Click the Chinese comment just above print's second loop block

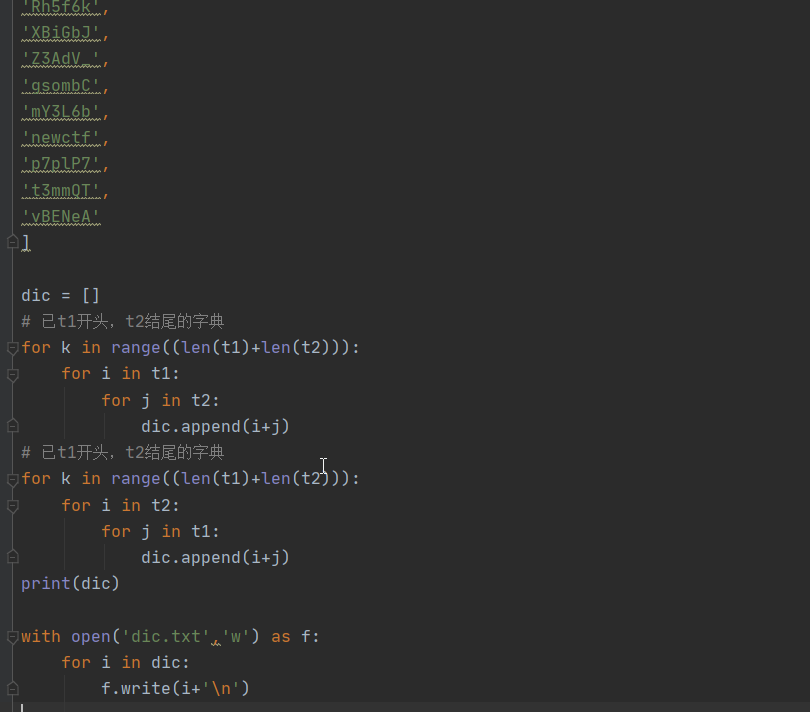[122, 453]
